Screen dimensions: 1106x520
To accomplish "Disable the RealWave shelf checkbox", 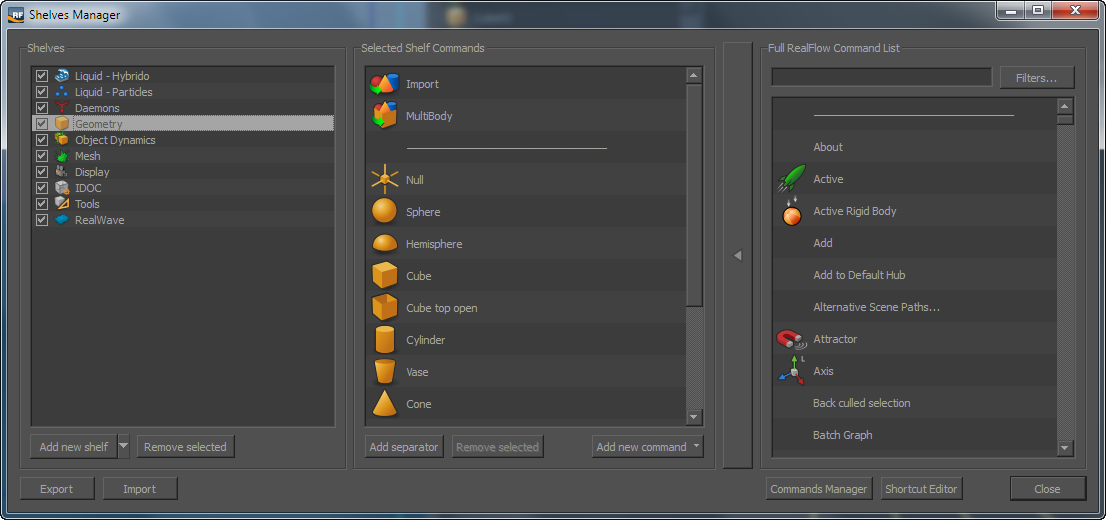I will pyautogui.click(x=42, y=220).
